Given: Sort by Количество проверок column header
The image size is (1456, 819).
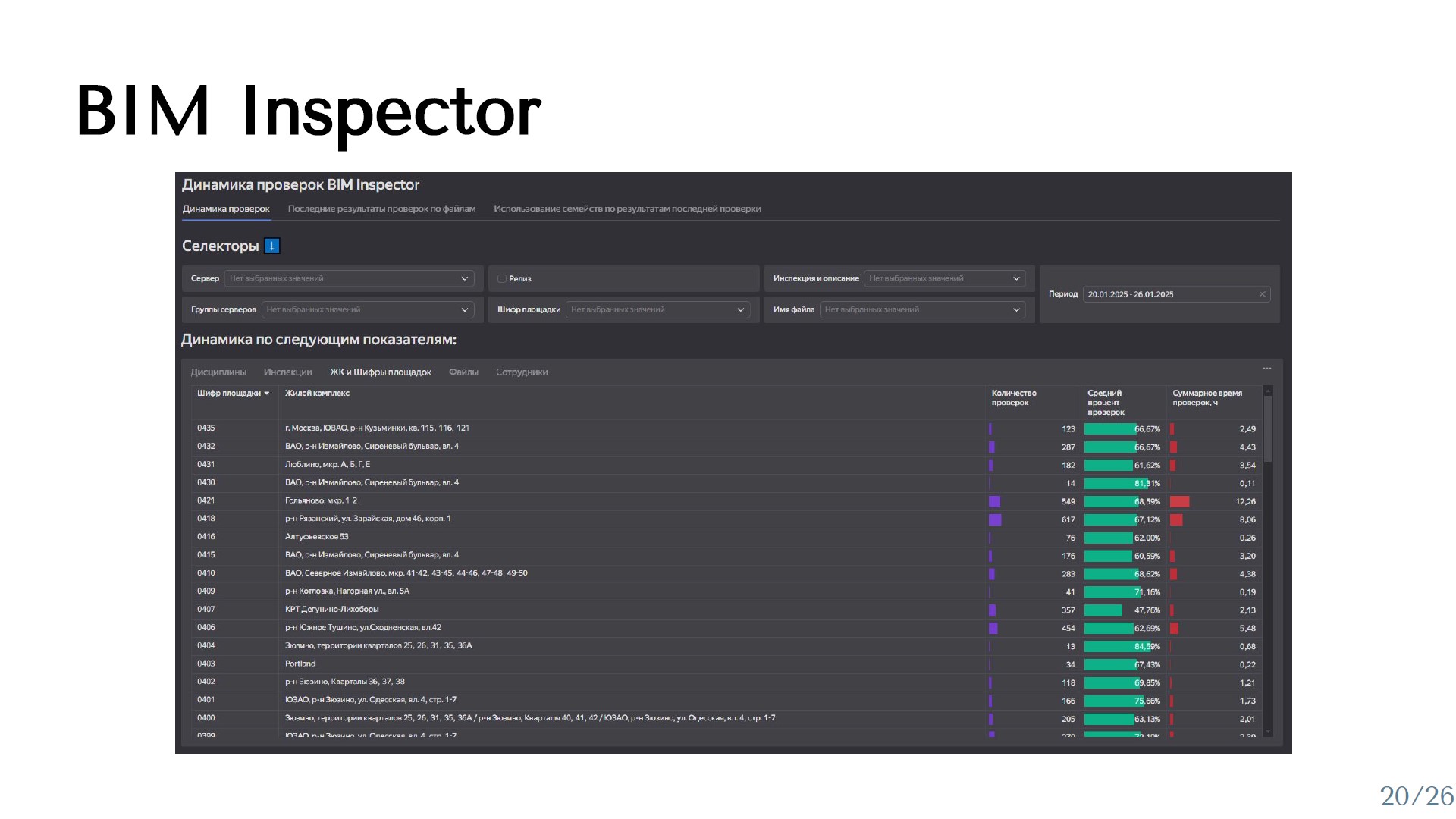Looking at the screenshot, I should point(1014,397).
